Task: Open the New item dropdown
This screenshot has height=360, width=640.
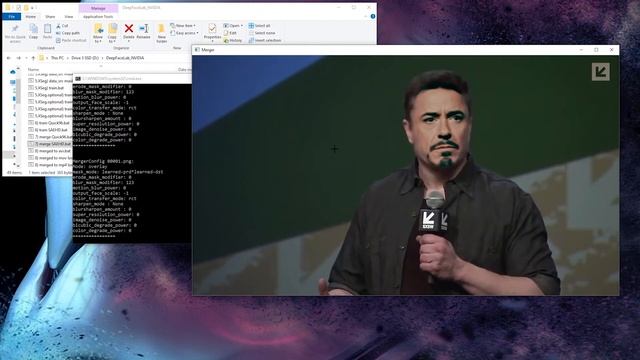Action: coord(182,26)
